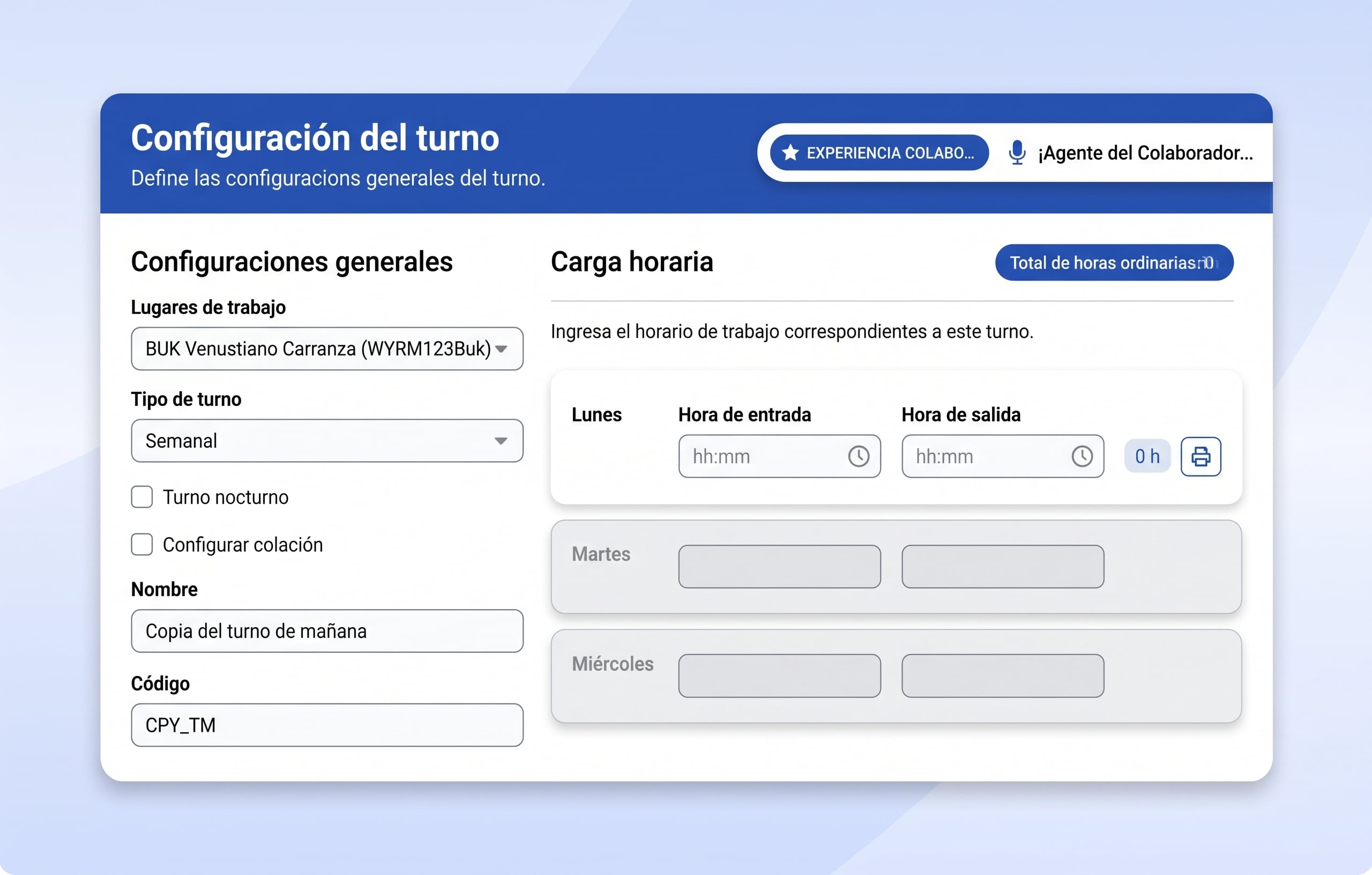Click the Tipo de turno label

[x=187, y=399]
